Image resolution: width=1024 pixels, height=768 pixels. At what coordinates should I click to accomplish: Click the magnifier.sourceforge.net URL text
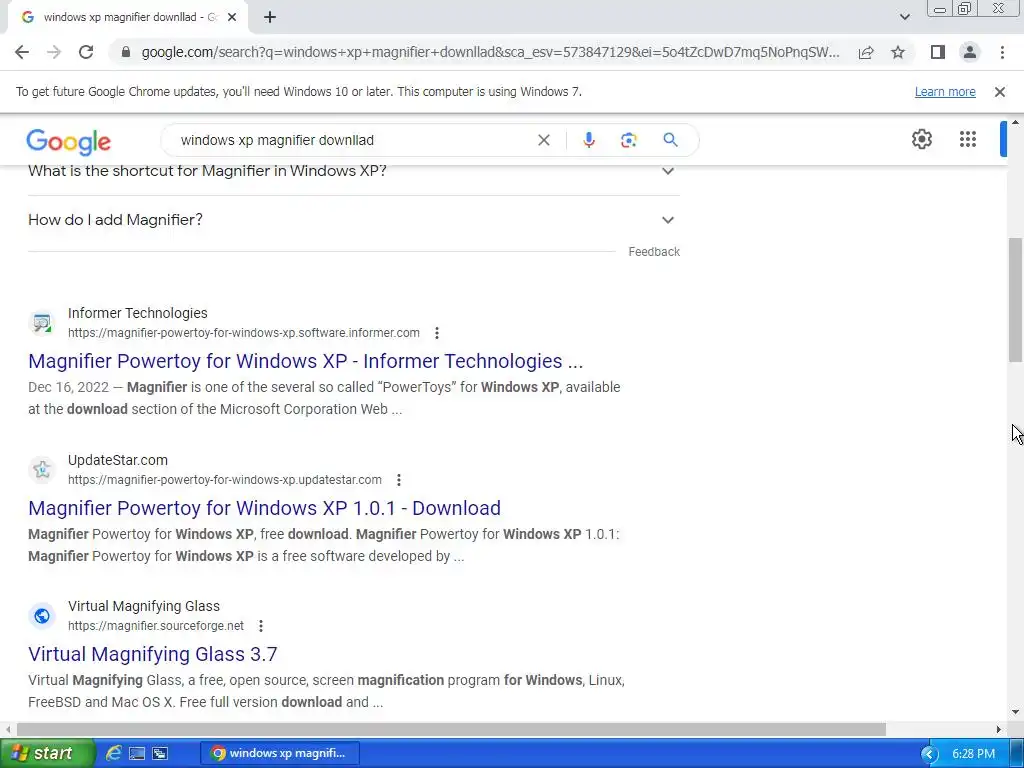pyautogui.click(x=156, y=626)
